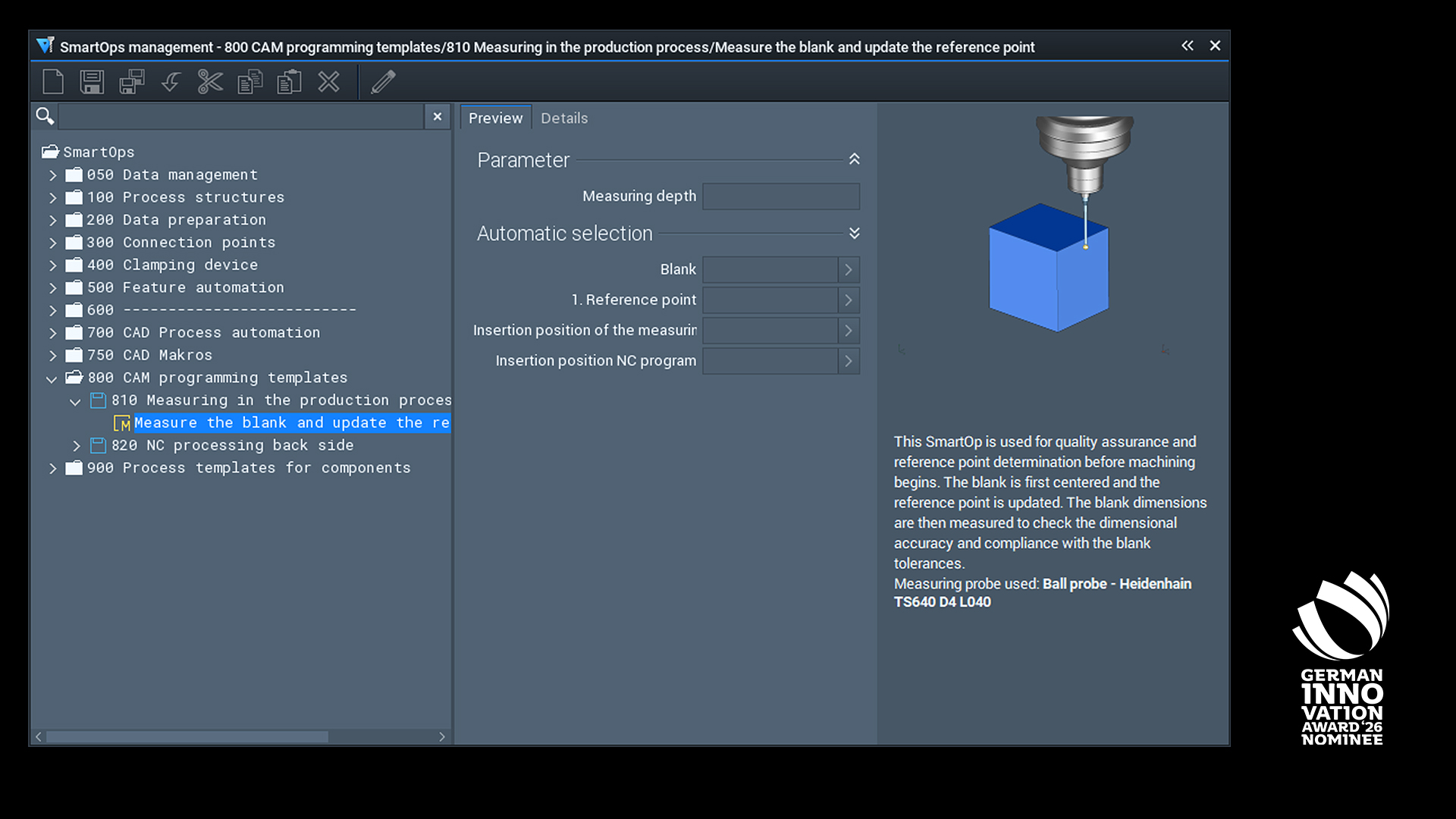
Task: Click the New document toolbar icon
Action: coord(53,82)
